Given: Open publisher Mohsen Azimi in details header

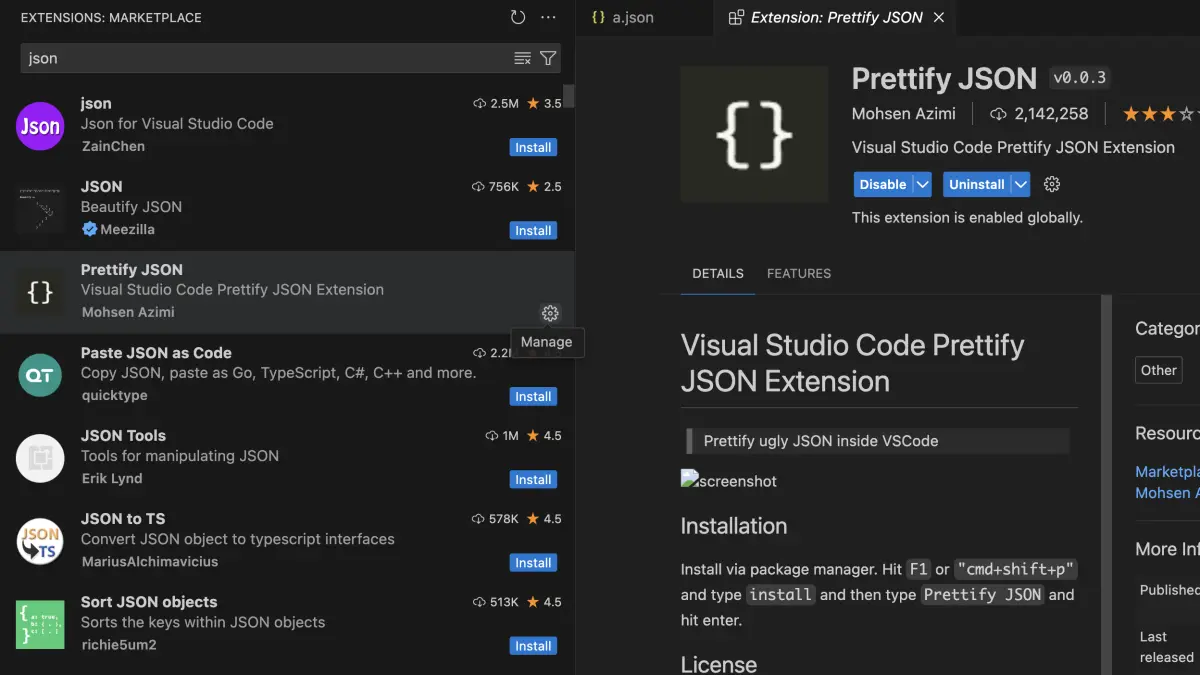Looking at the screenshot, I should click(x=904, y=114).
